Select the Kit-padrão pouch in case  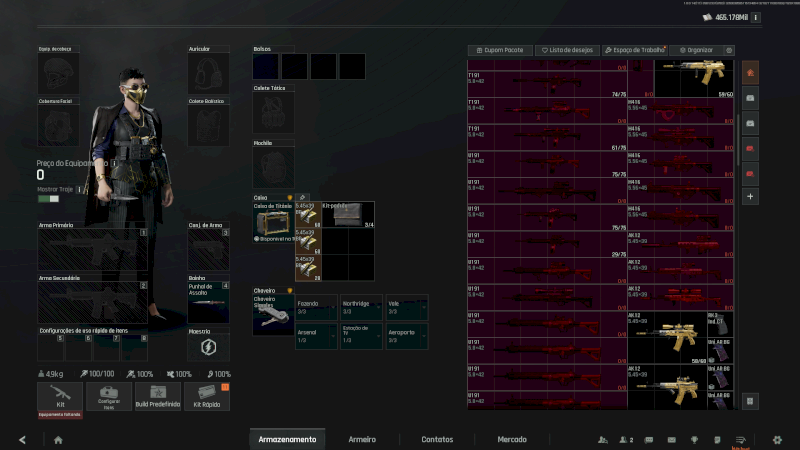tap(348, 215)
